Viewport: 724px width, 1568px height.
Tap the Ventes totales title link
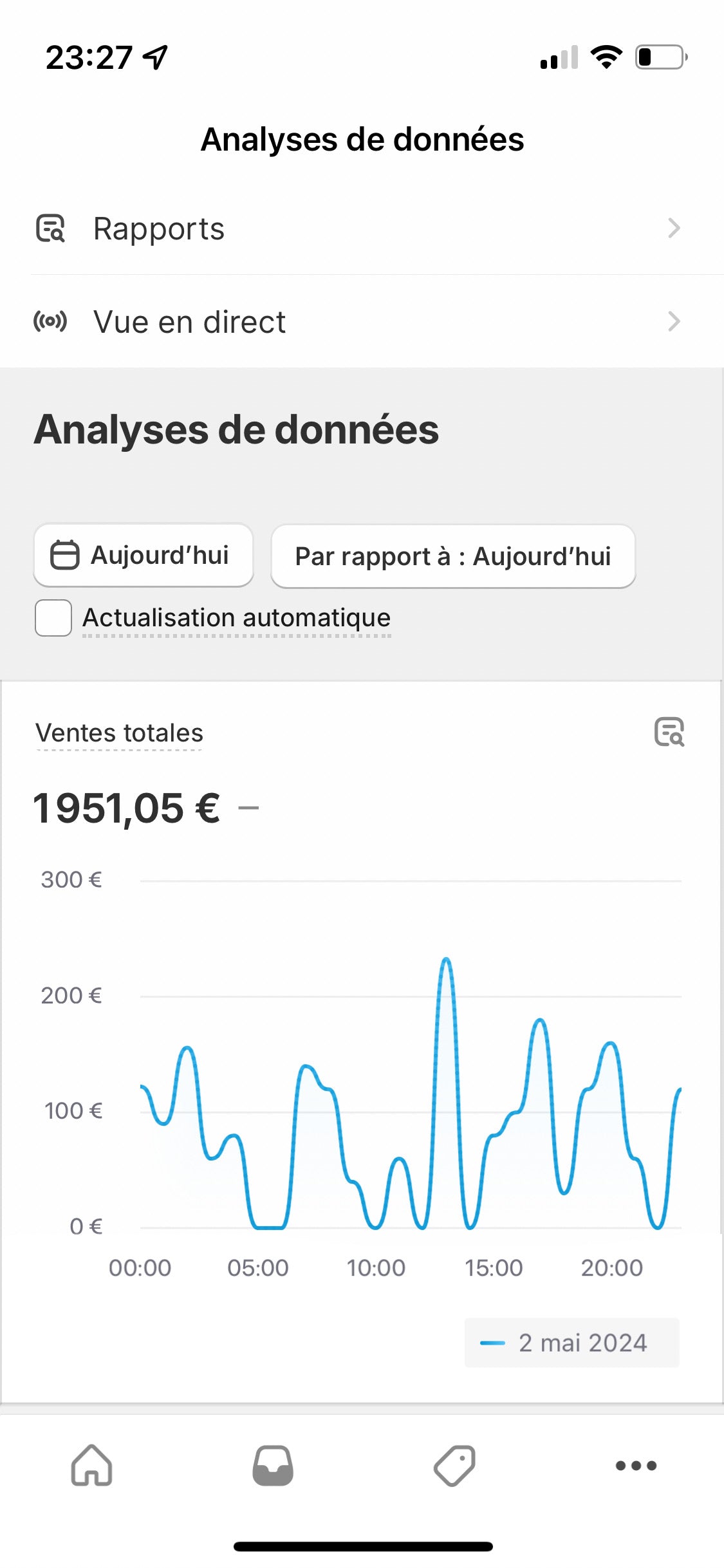120,733
